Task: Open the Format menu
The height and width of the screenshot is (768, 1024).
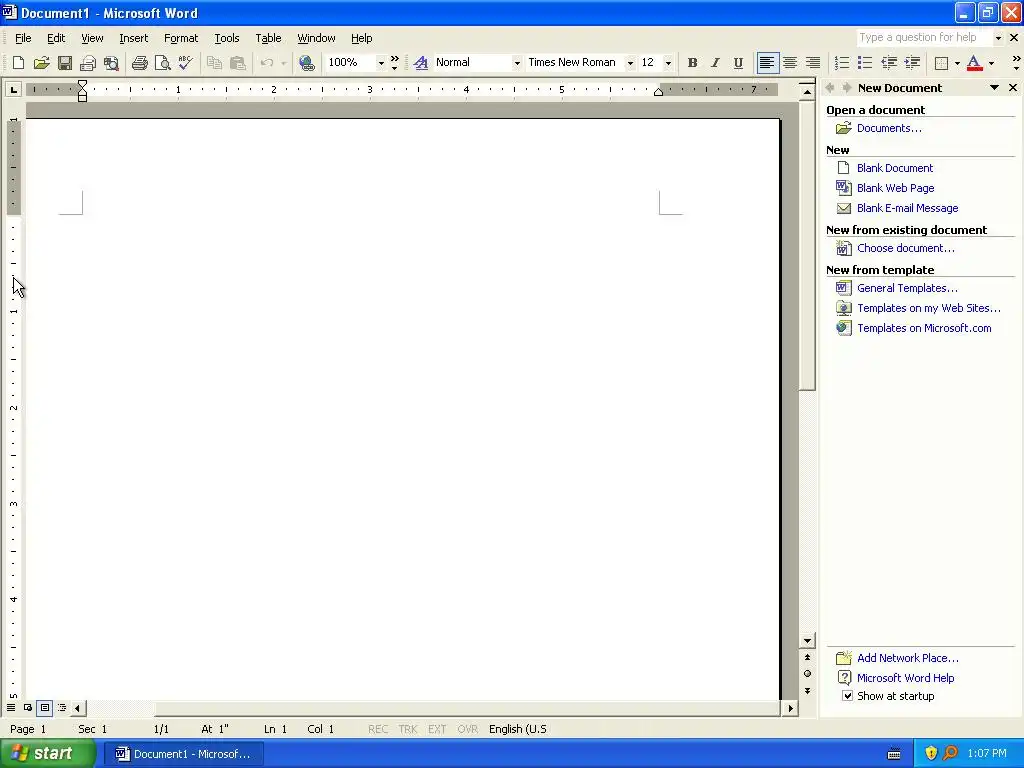Action: click(181, 38)
